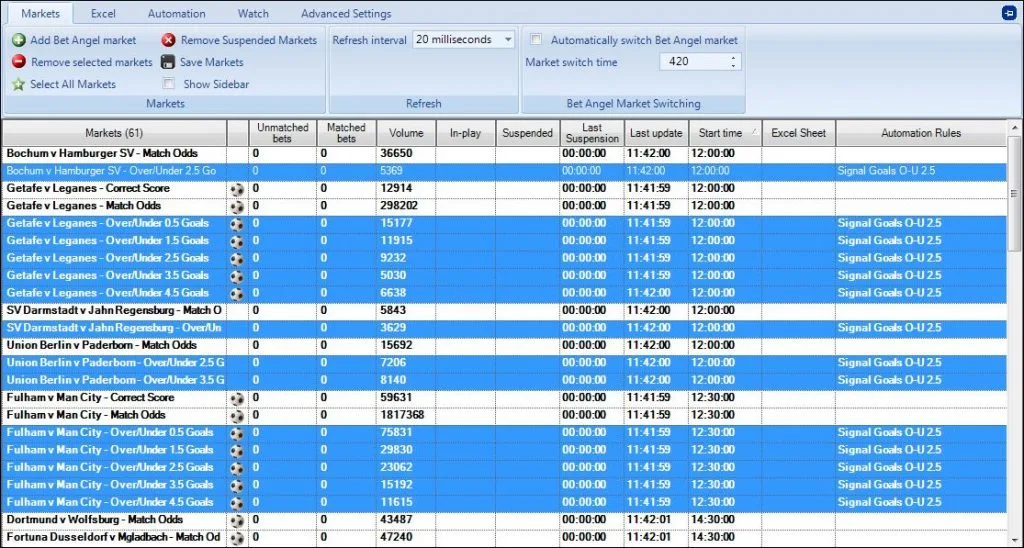1024x548 pixels.
Task: Click football icon on Fortuna Dusseldorf v Mgladbach row
Action: [x=237, y=538]
